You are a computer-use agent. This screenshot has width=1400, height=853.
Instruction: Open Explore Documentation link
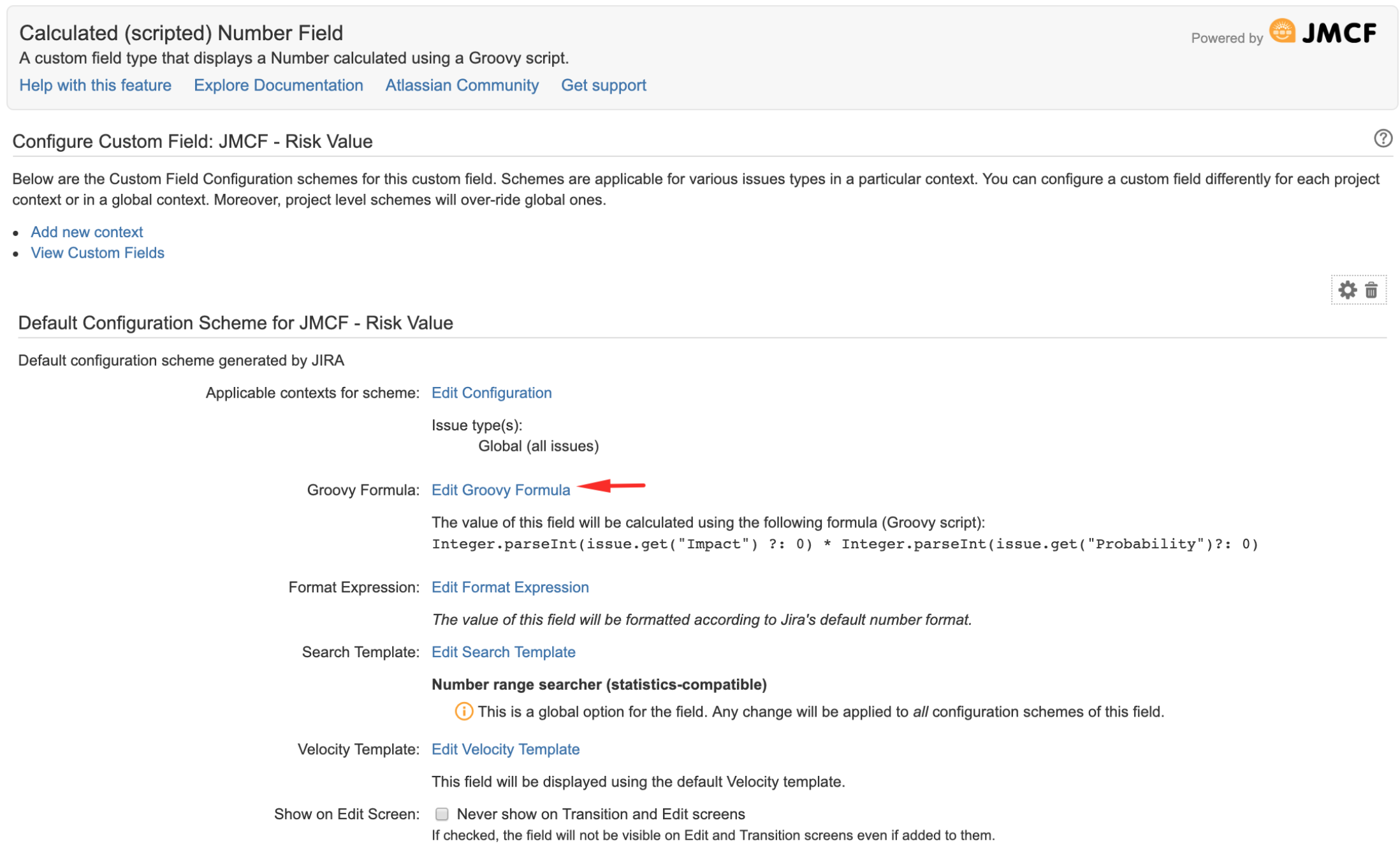[278, 85]
